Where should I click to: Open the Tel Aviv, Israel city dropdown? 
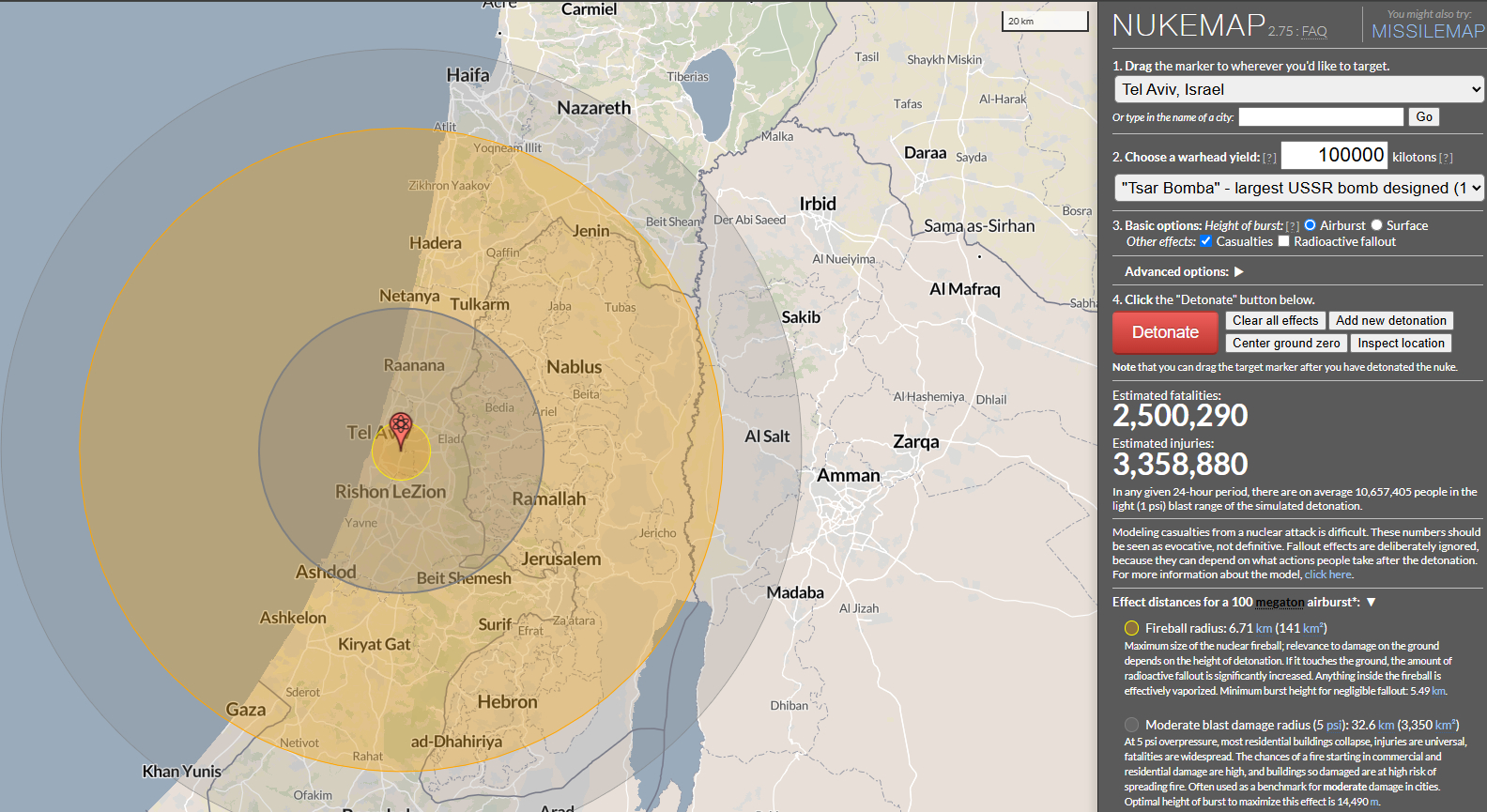click(1299, 89)
